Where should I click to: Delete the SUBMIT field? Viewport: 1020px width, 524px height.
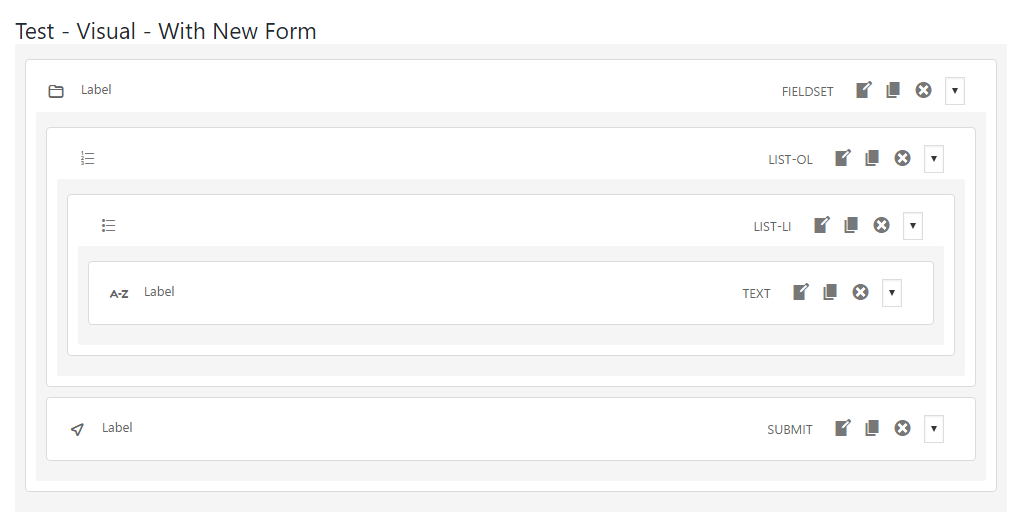(x=902, y=428)
